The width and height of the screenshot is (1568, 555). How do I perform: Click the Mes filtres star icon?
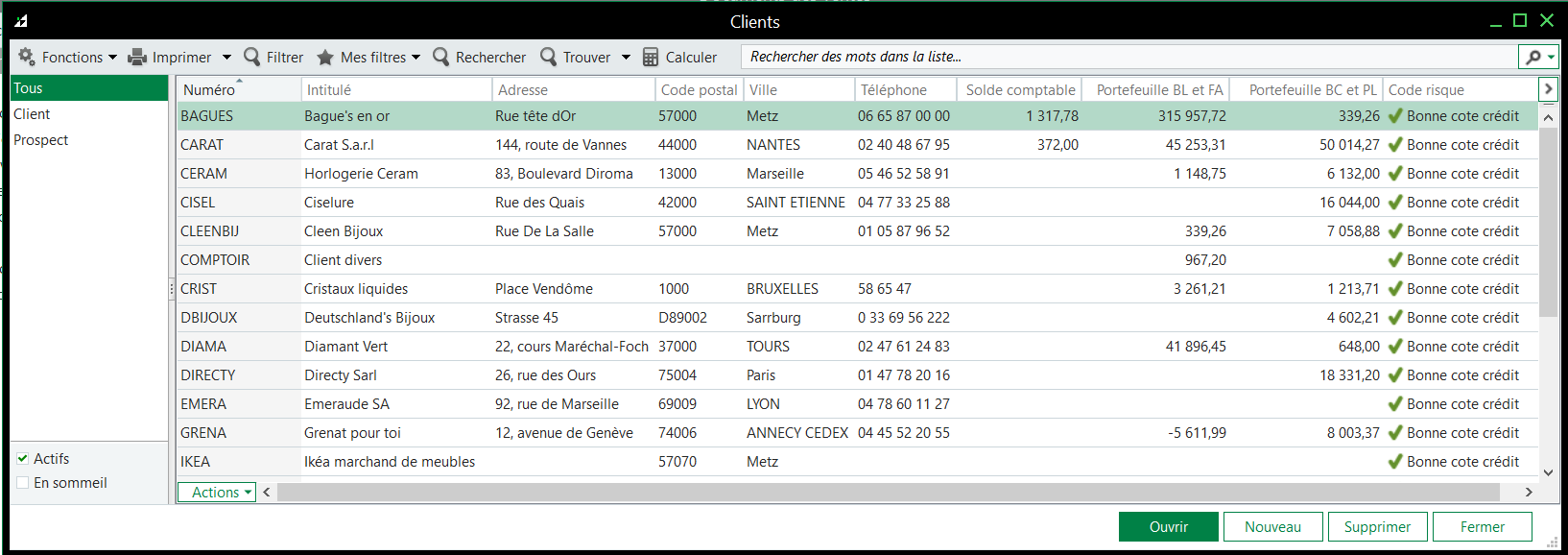pos(325,58)
